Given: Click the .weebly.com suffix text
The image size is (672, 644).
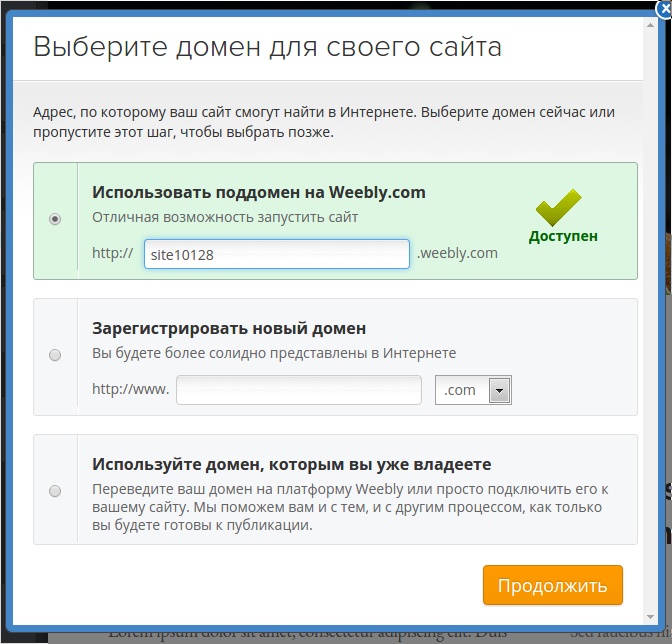Looking at the screenshot, I should coord(457,253).
